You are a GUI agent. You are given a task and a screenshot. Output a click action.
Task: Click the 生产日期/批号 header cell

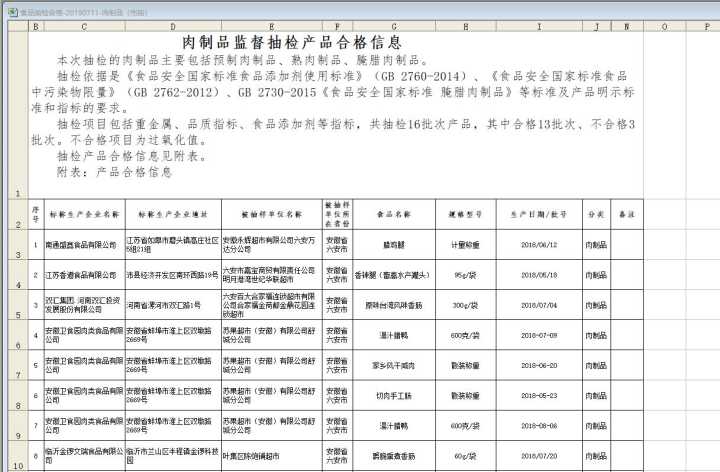click(x=539, y=214)
